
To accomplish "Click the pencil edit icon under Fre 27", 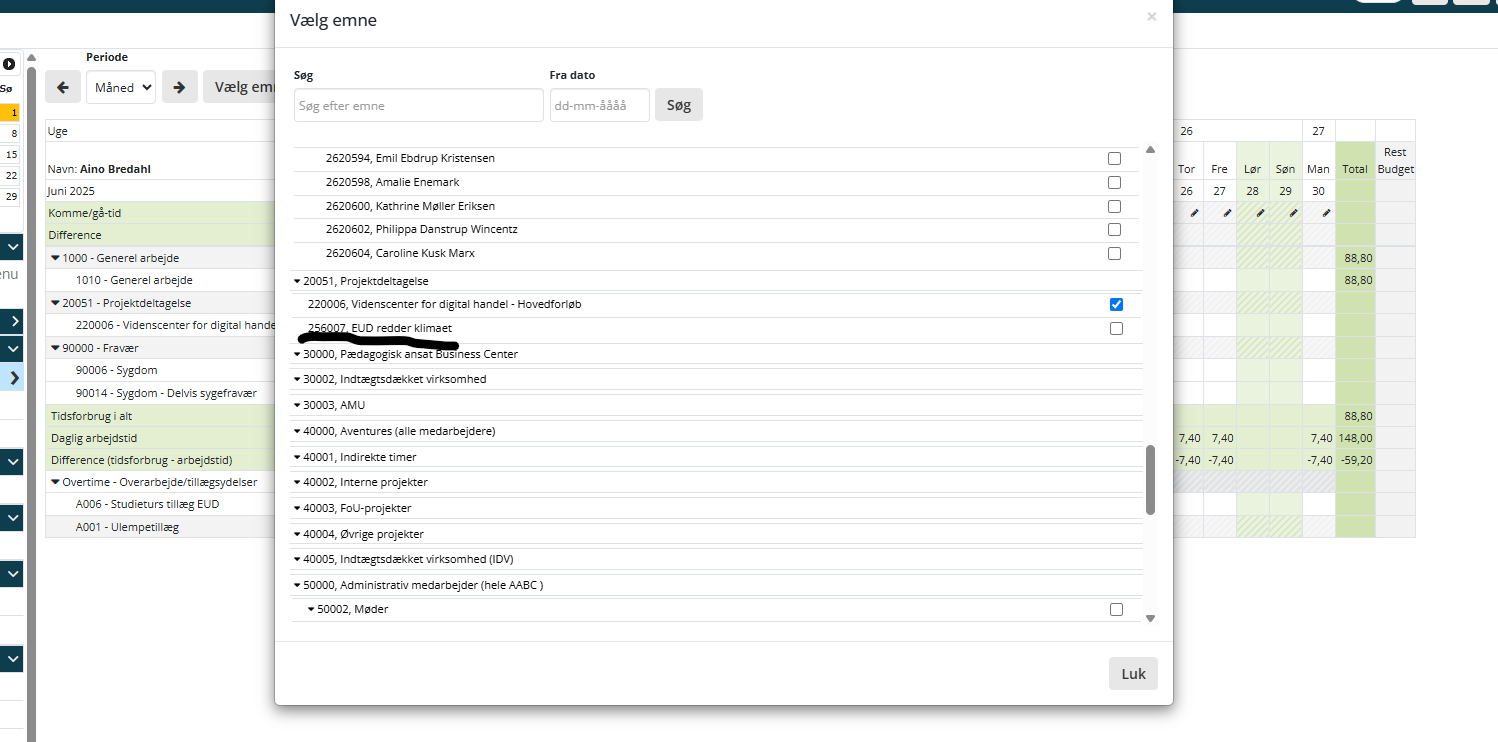I will pos(1226,213).
